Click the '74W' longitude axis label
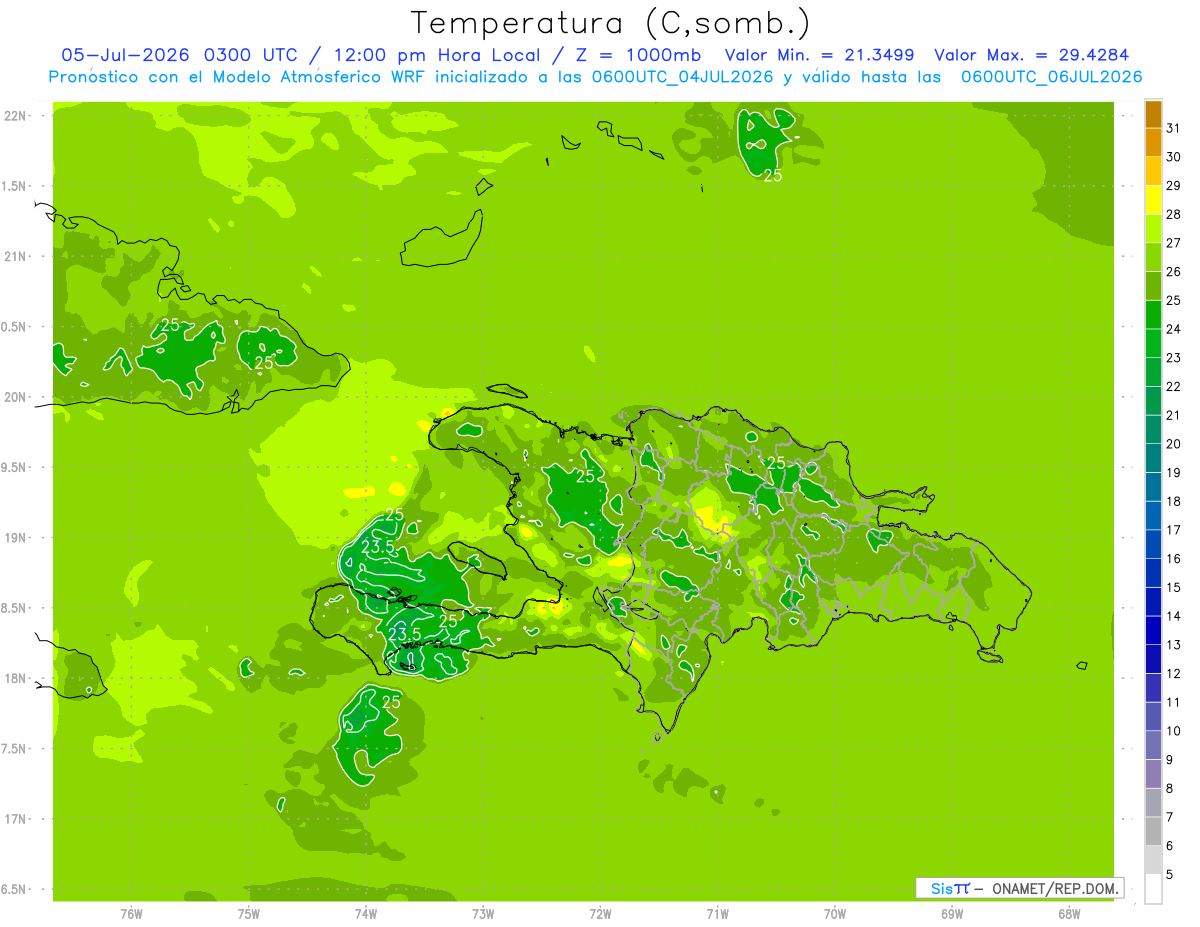The width and height of the screenshot is (1200, 927). point(366,914)
